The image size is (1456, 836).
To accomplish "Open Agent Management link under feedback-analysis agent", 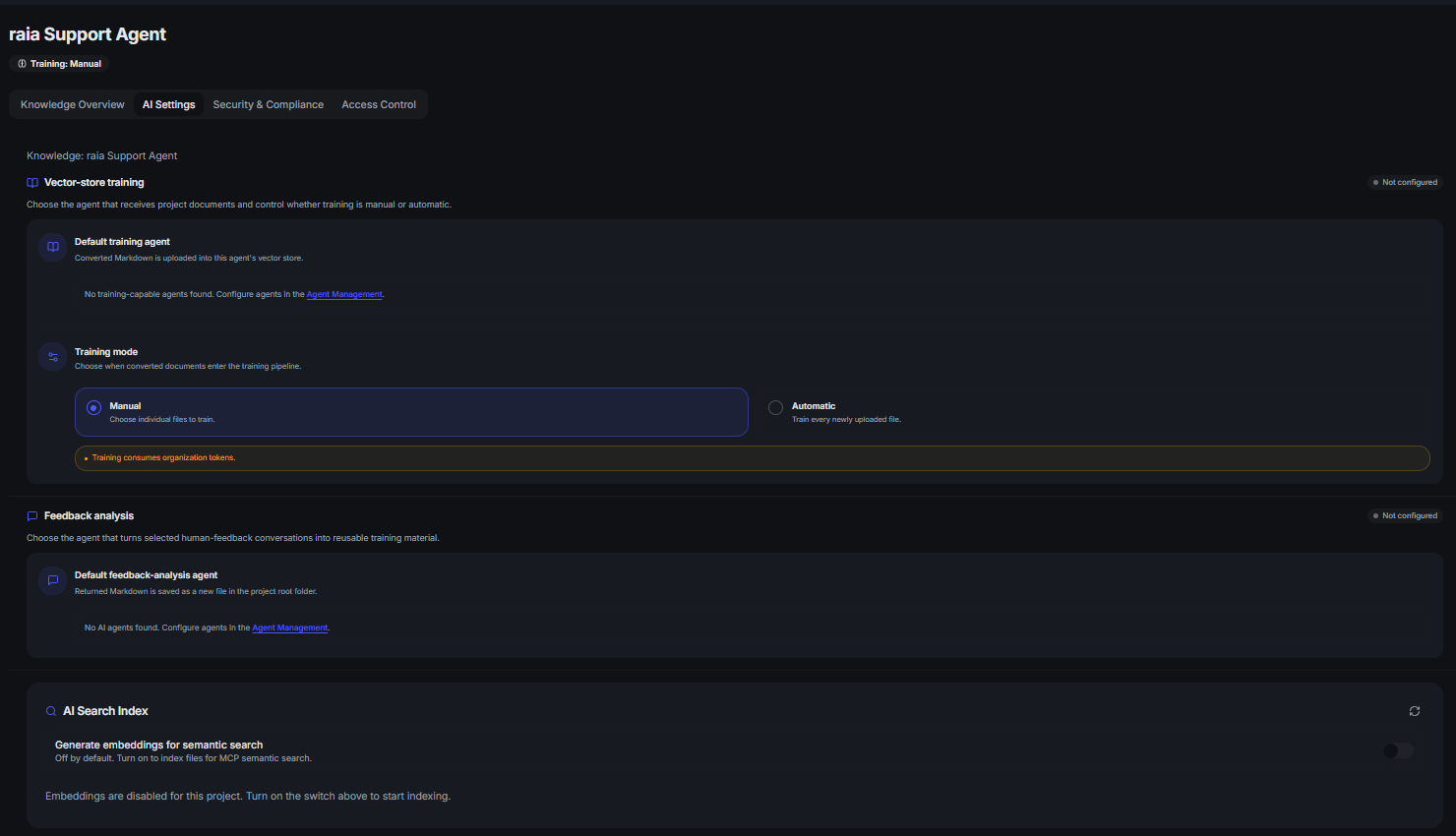I will pos(290,627).
